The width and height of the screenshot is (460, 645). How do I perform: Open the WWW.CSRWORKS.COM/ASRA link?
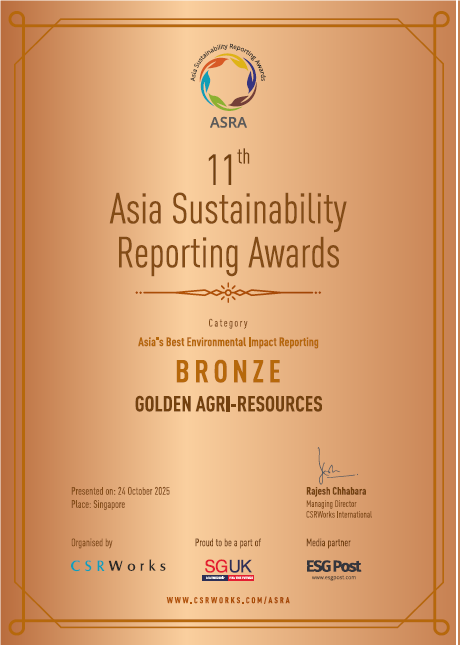(x=228, y=600)
